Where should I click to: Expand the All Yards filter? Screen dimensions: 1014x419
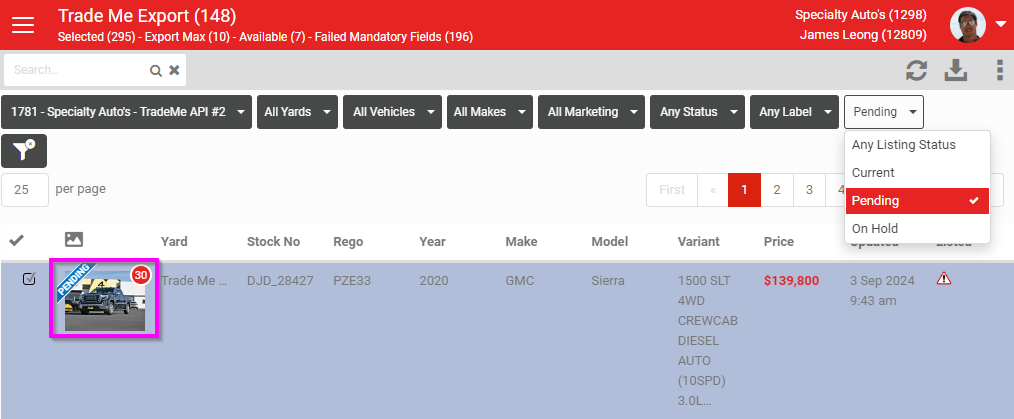point(297,112)
